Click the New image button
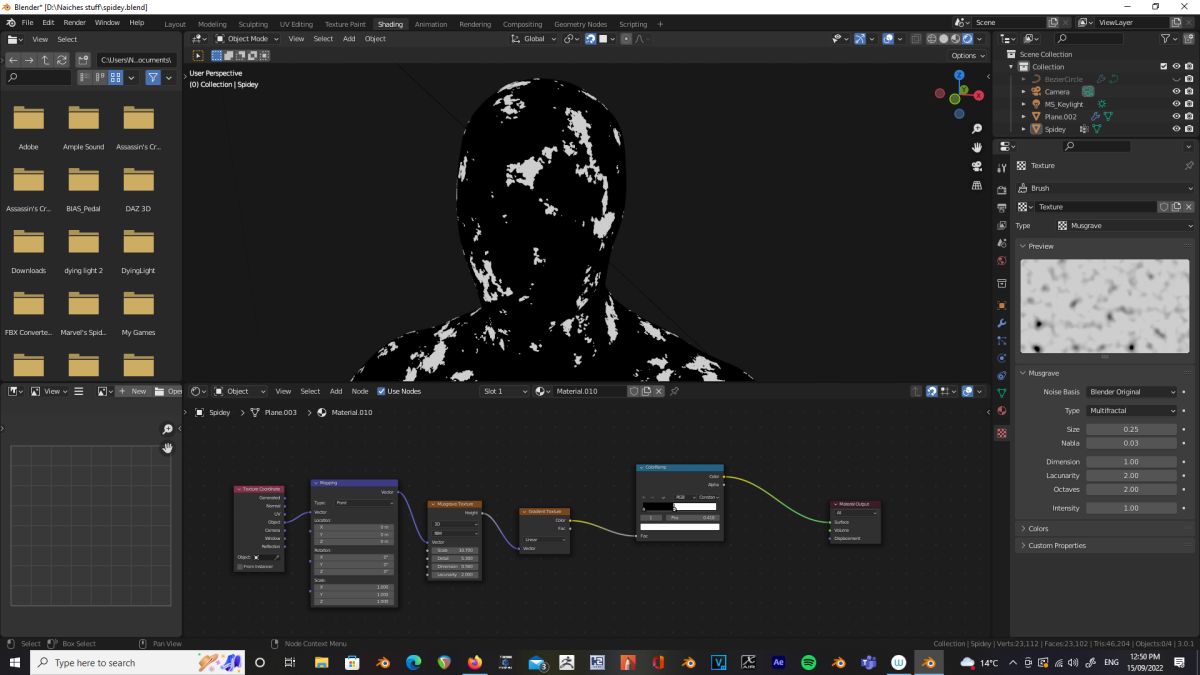 coord(133,391)
